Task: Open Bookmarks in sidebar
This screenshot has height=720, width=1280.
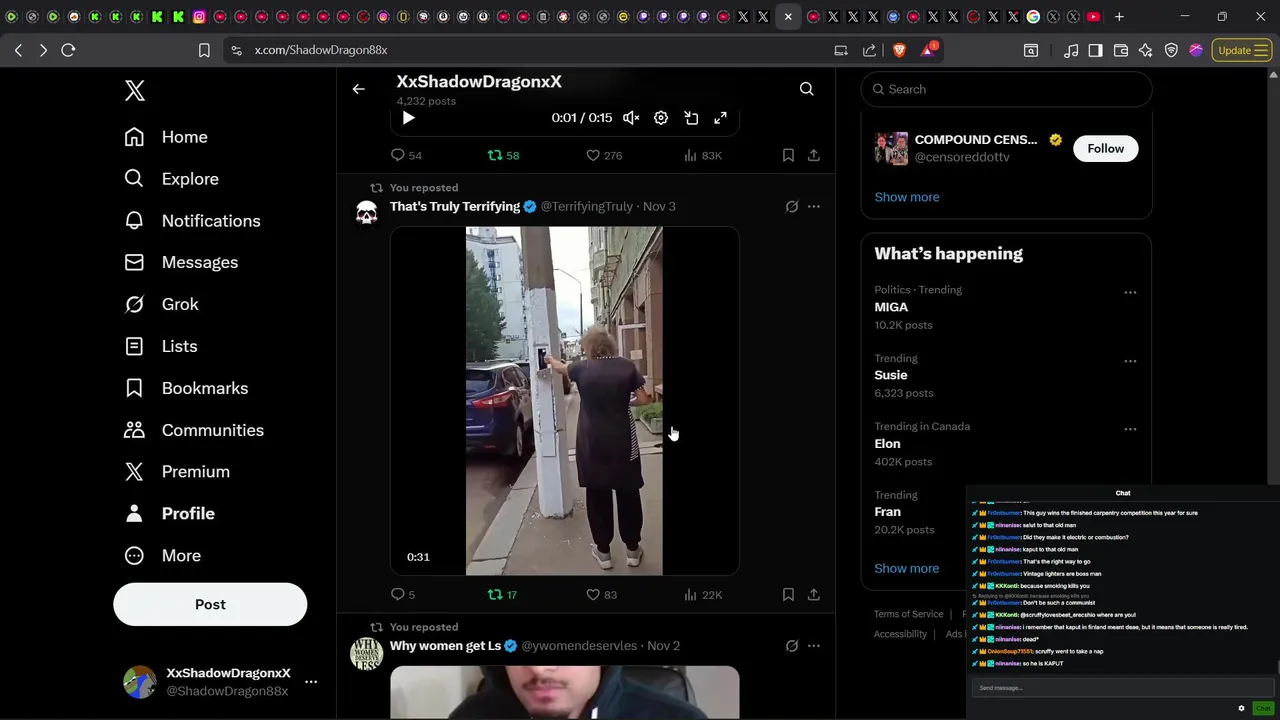Action: (186, 388)
